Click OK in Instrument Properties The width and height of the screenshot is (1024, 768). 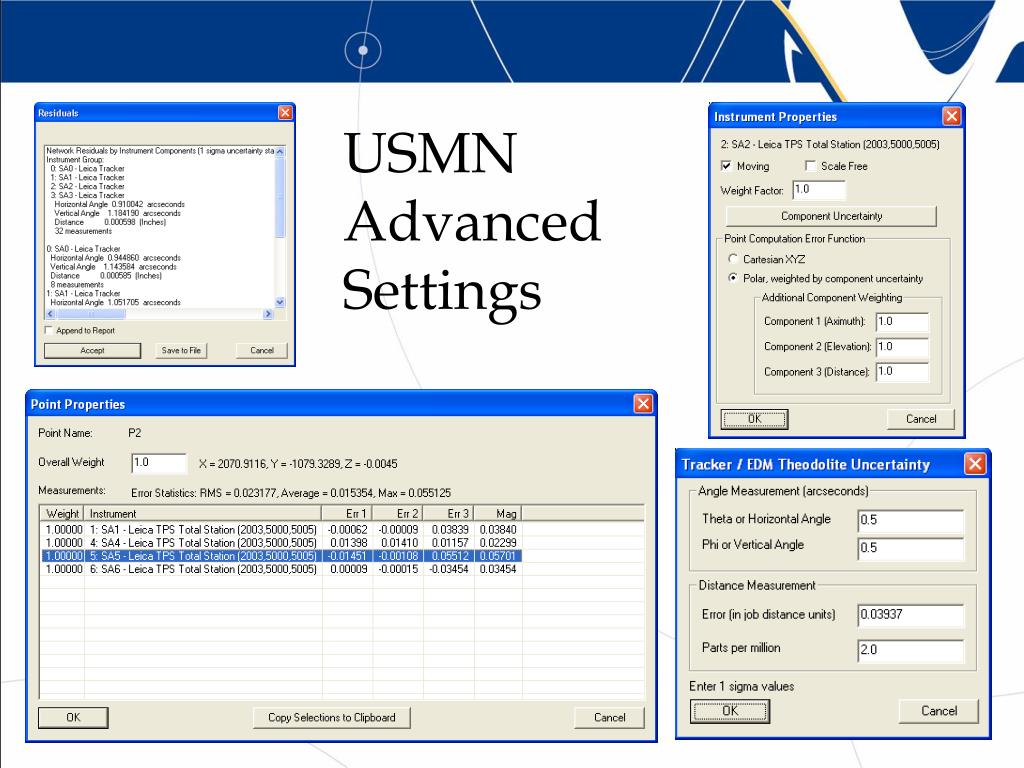[x=754, y=419]
